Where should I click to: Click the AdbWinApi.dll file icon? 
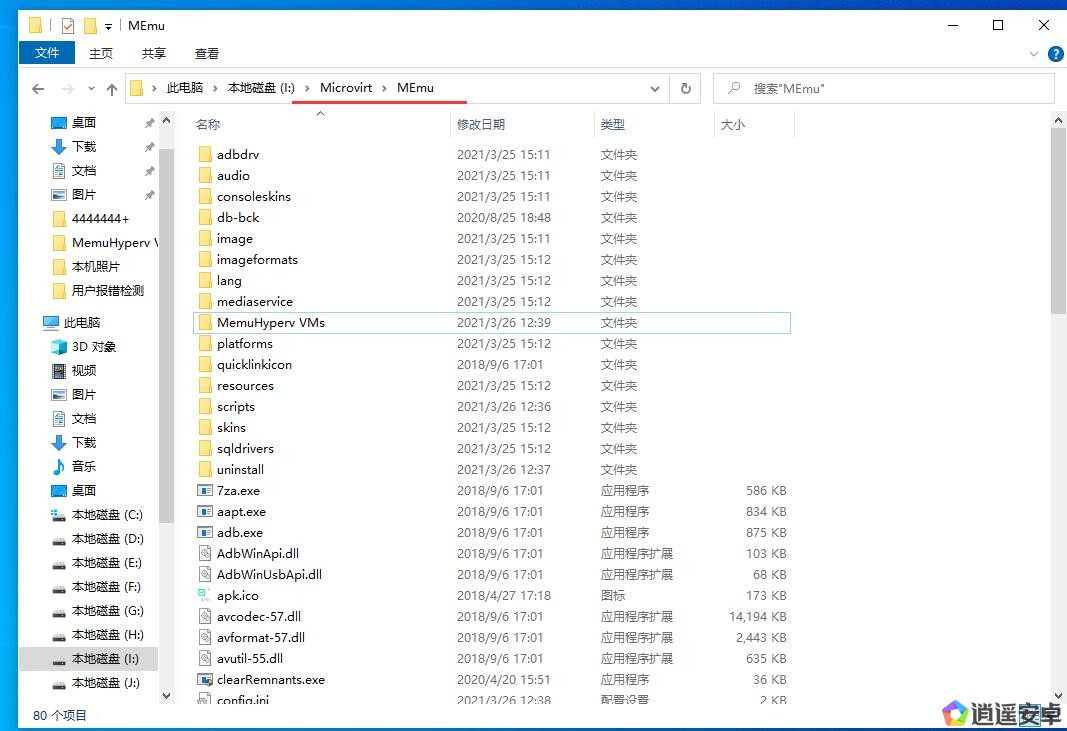[205, 553]
